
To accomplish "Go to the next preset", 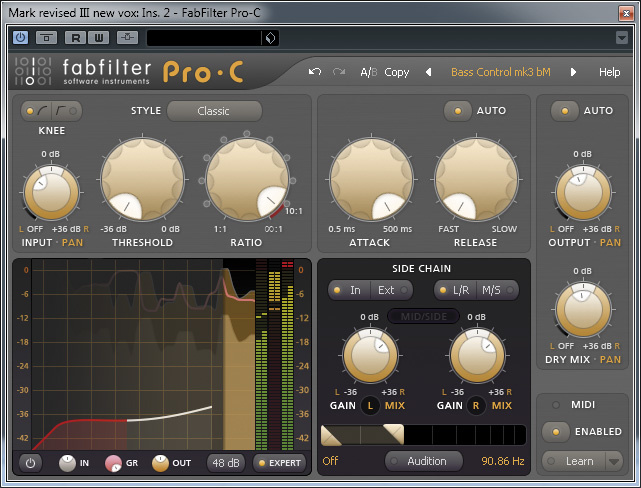I will 573,72.
